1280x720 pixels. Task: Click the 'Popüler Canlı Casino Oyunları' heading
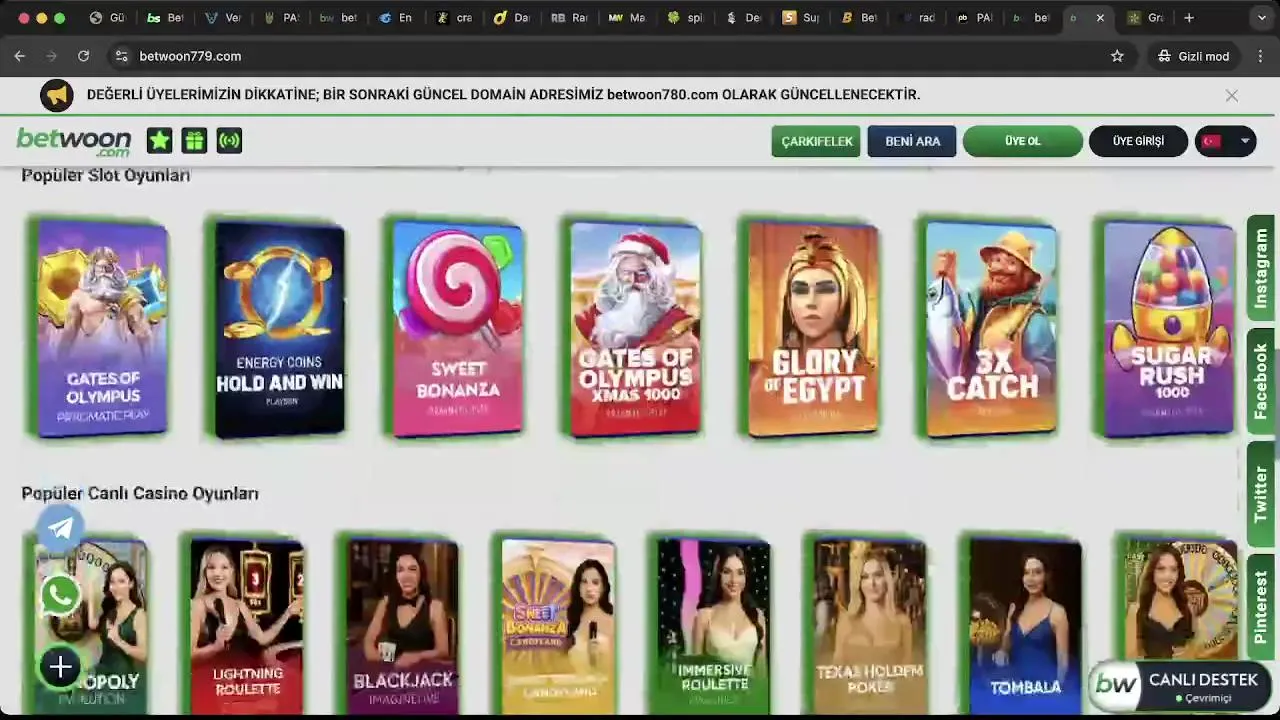pyautogui.click(x=140, y=493)
